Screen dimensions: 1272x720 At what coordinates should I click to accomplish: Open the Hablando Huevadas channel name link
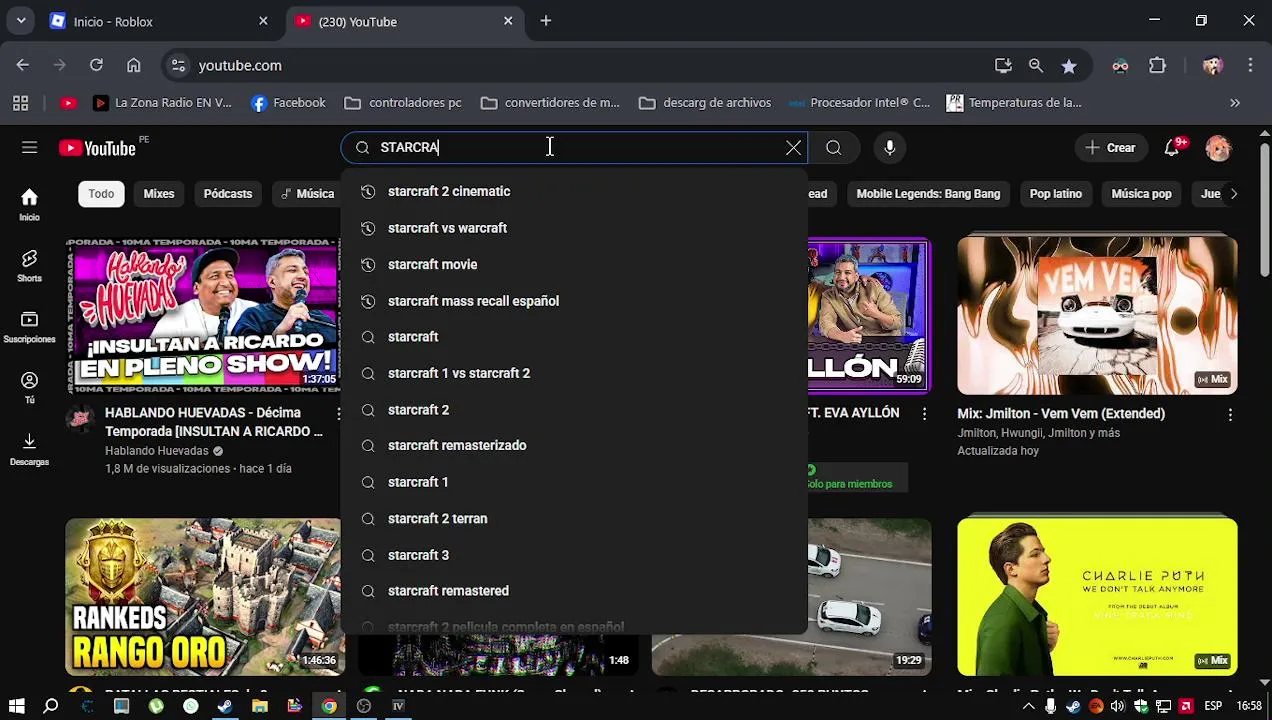click(x=157, y=451)
